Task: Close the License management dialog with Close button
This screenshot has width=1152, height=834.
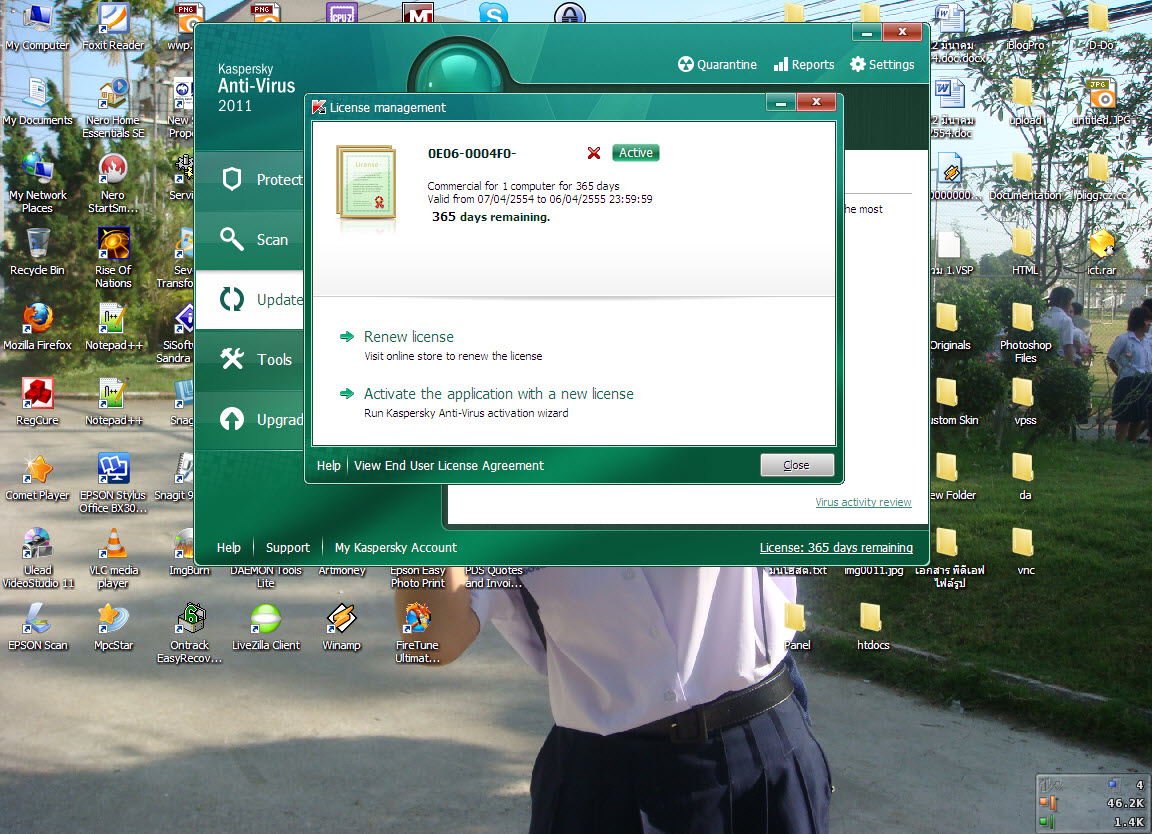Action: (796, 465)
